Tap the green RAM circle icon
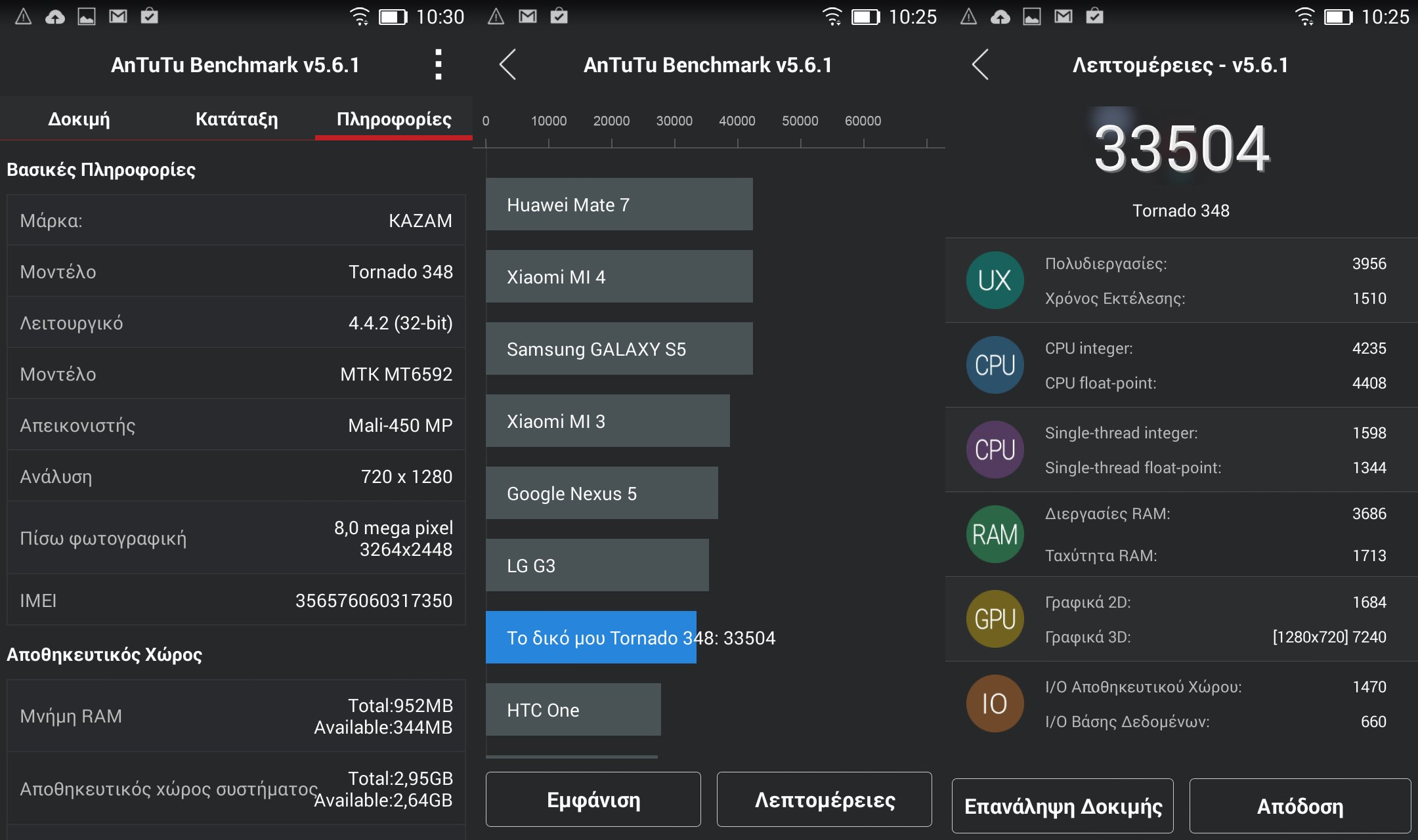The height and width of the screenshot is (840, 1418). (995, 534)
